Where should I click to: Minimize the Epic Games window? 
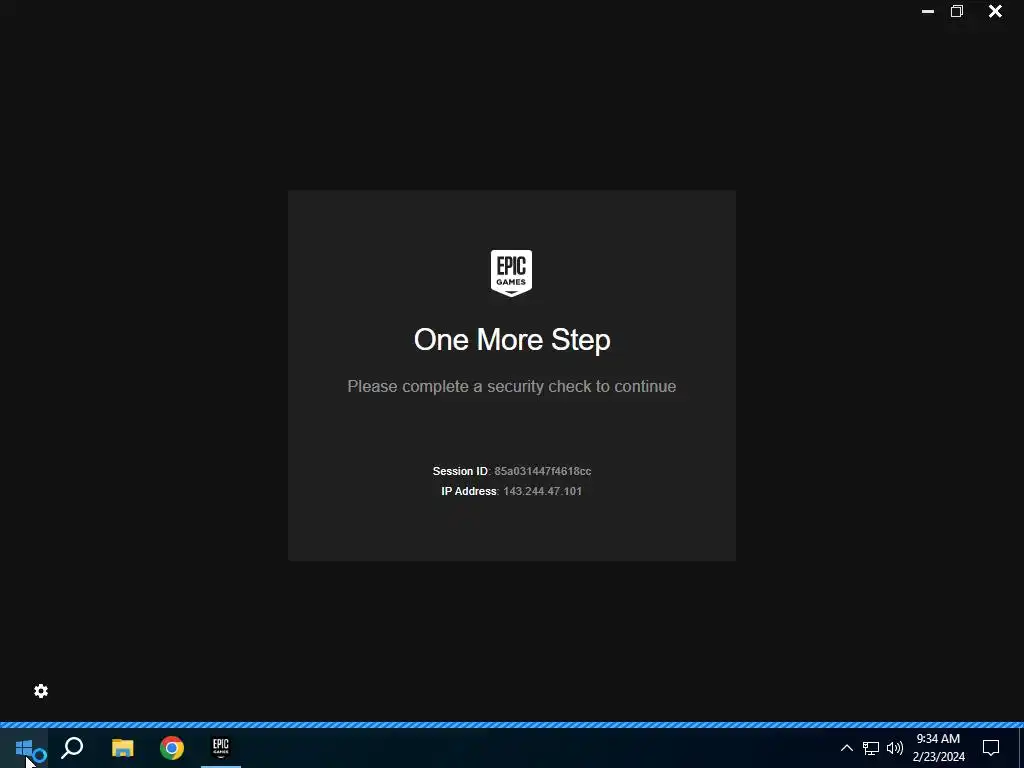(x=927, y=11)
